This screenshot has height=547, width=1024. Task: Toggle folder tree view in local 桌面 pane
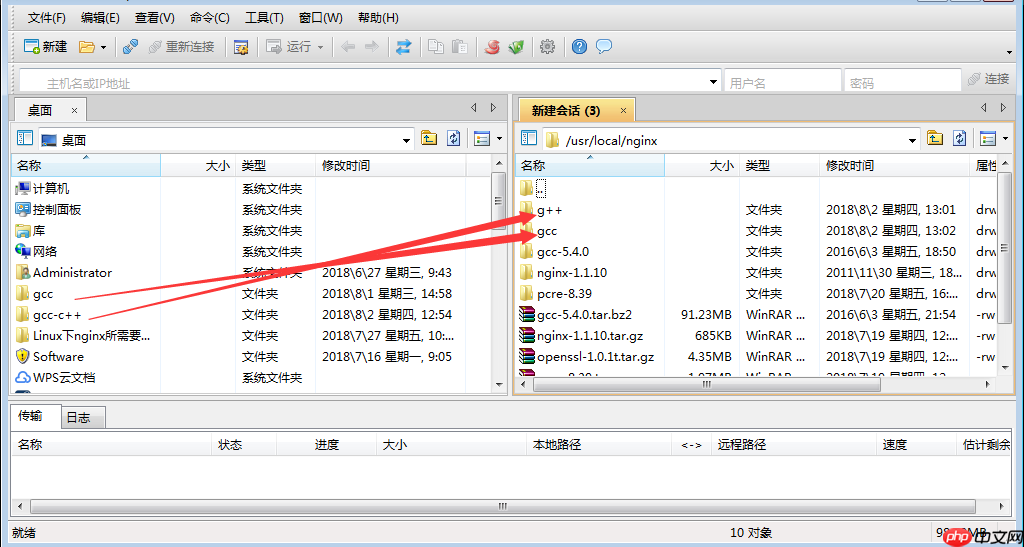25,138
